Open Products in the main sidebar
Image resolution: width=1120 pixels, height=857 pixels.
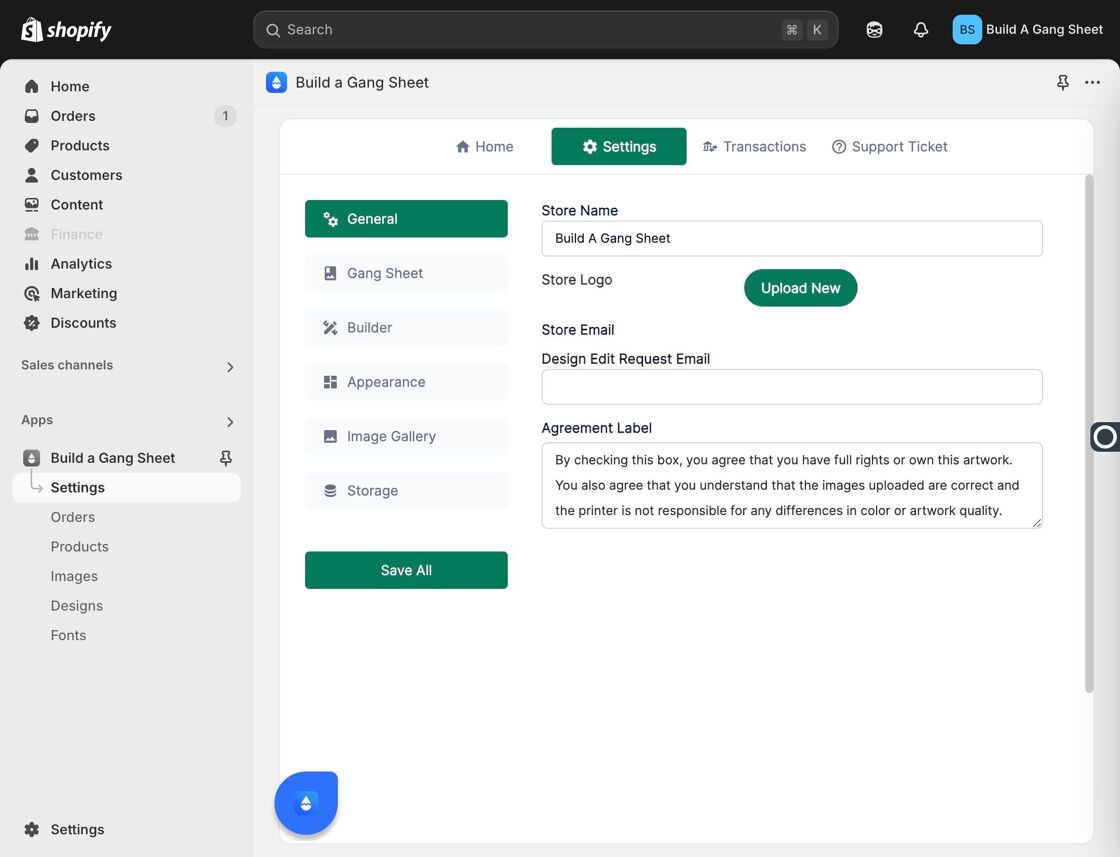pos(79,146)
